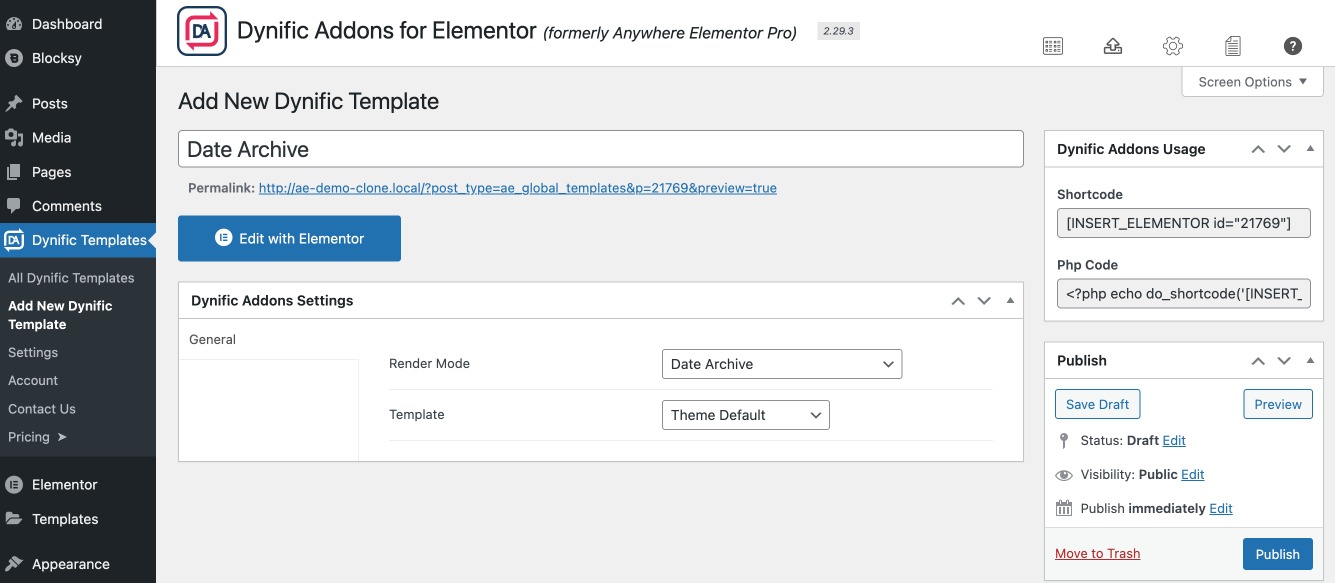
Task: Open the gear settings icon in header
Action: coord(1173,46)
